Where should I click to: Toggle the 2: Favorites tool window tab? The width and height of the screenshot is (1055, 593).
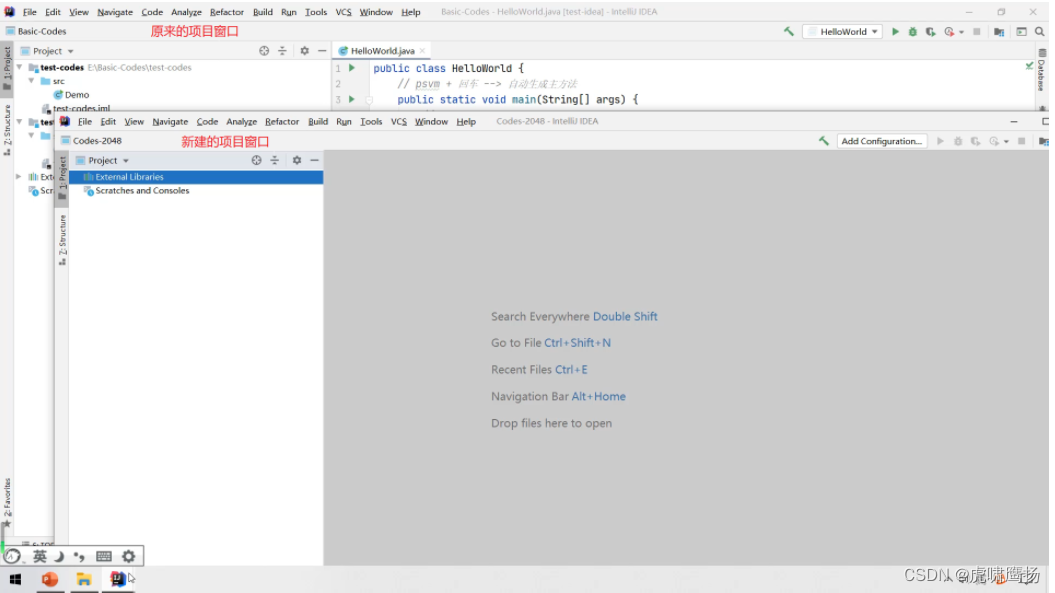(x=7, y=502)
